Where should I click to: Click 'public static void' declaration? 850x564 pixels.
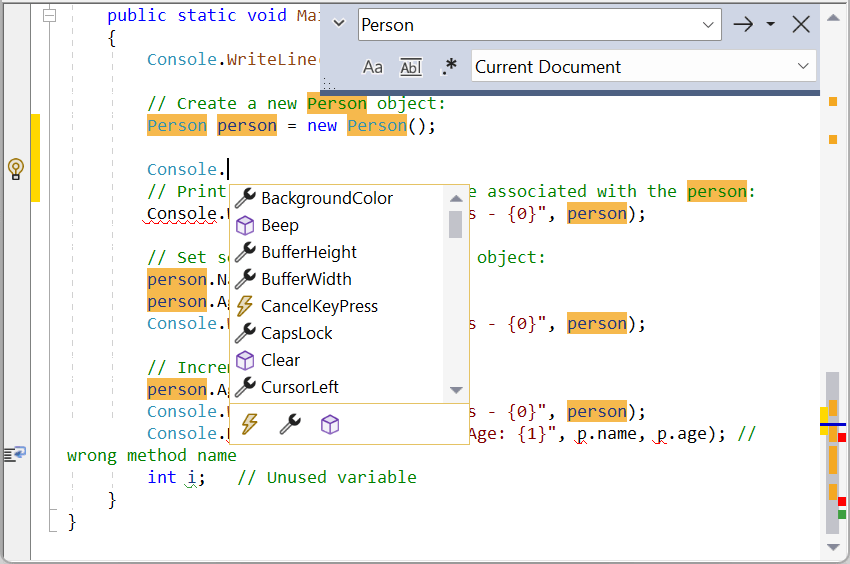click(197, 15)
